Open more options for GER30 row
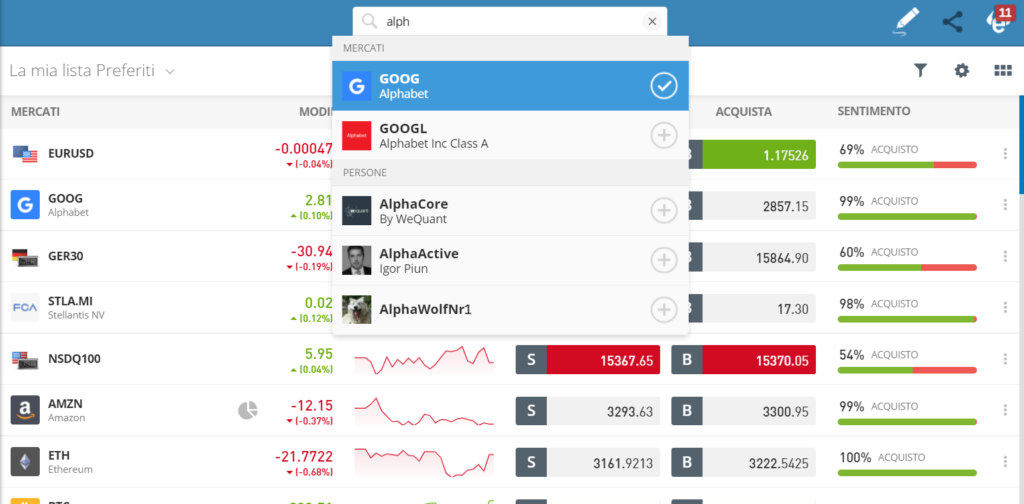The height and width of the screenshot is (504, 1024). 1005,257
